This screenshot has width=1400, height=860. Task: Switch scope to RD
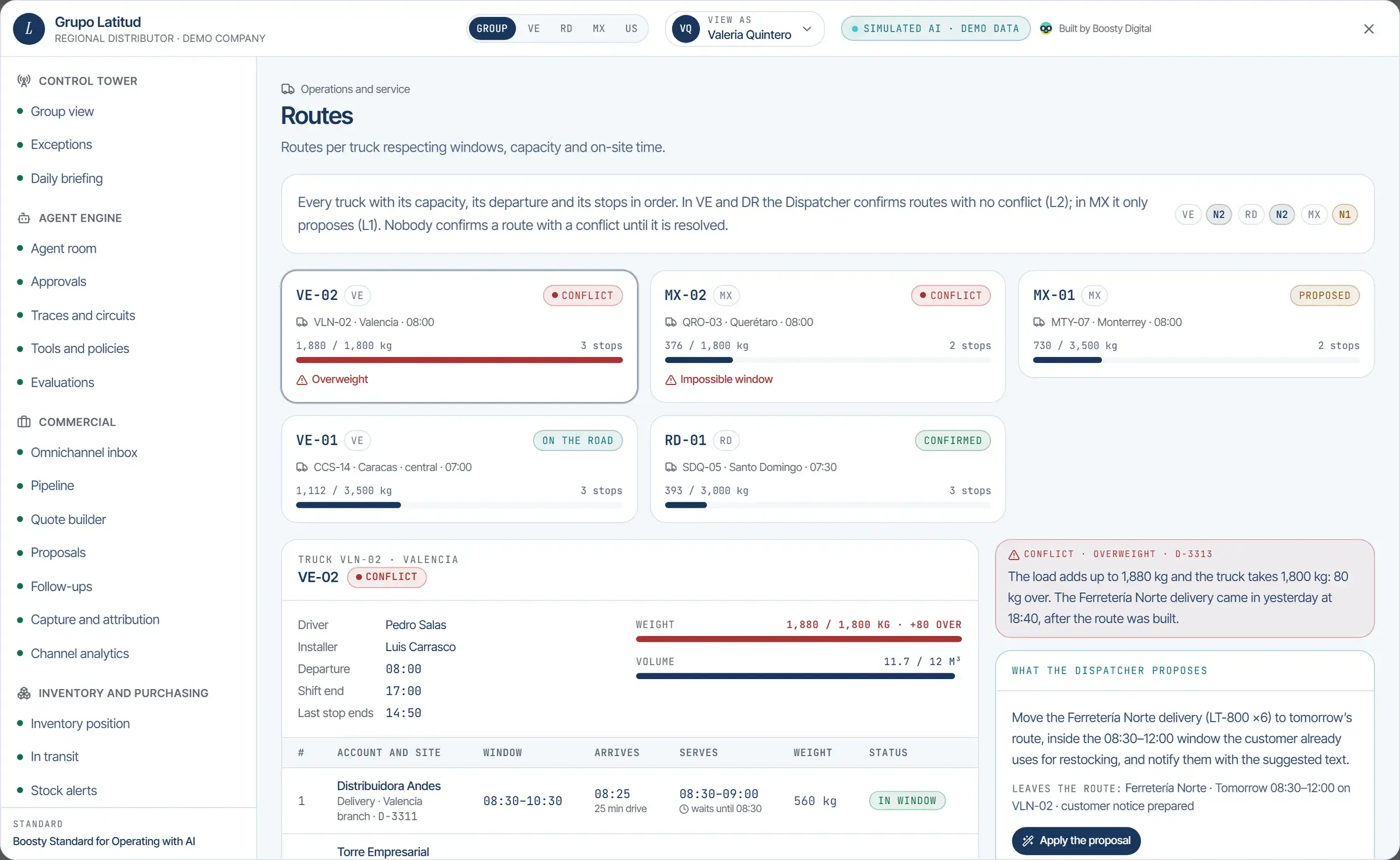566,29
